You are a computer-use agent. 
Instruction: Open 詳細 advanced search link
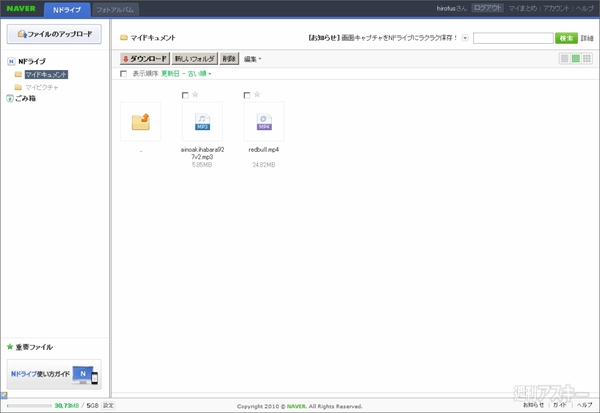pyautogui.click(x=587, y=38)
